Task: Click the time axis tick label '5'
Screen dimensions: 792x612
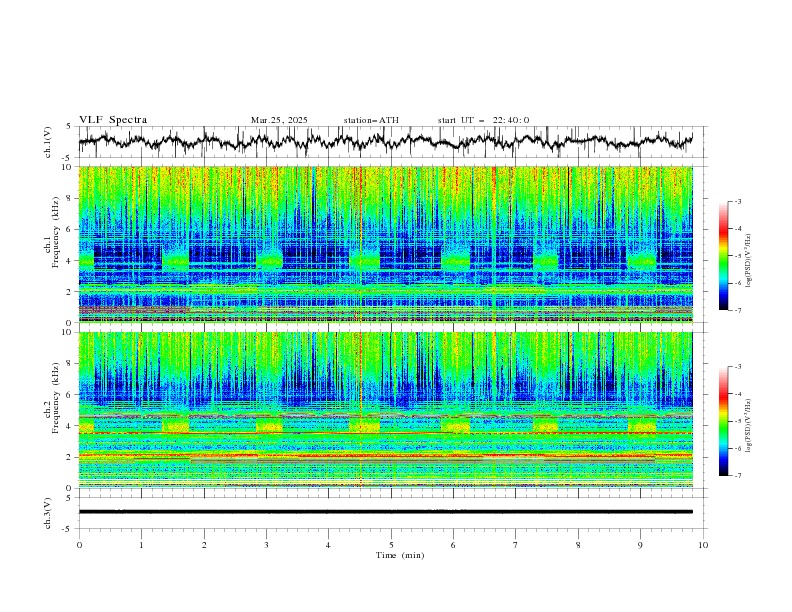Action: 391,545
